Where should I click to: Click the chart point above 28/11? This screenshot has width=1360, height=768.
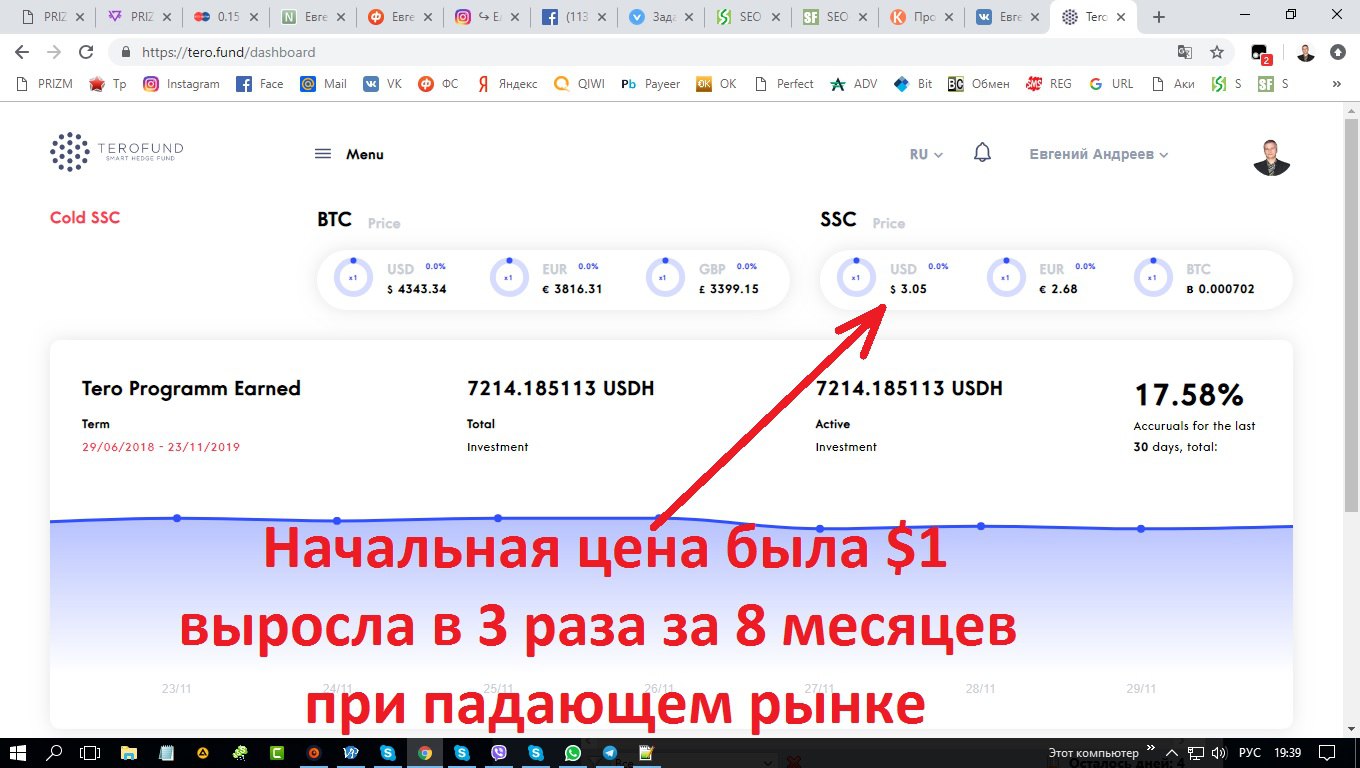coord(981,526)
